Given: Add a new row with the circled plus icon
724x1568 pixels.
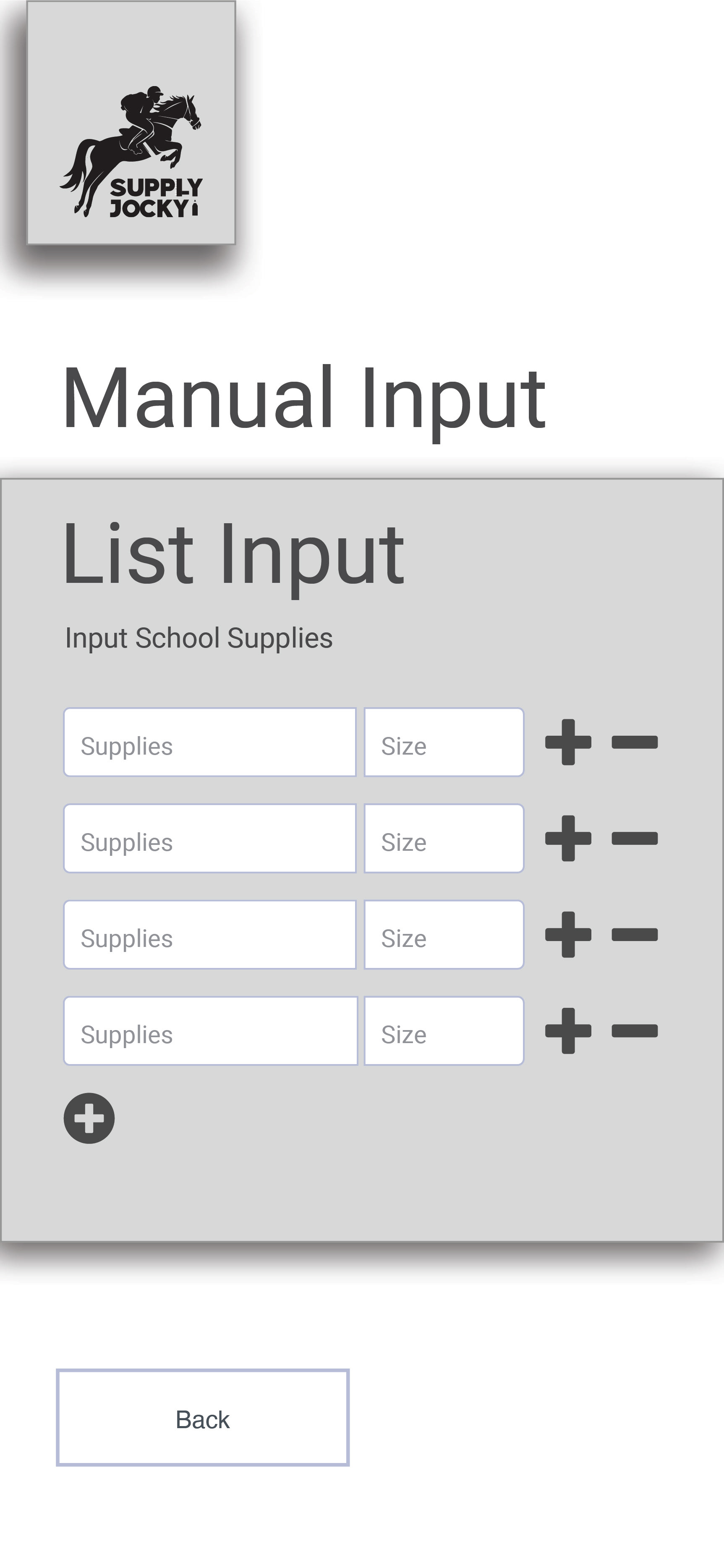Looking at the screenshot, I should [x=89, y=1118].
